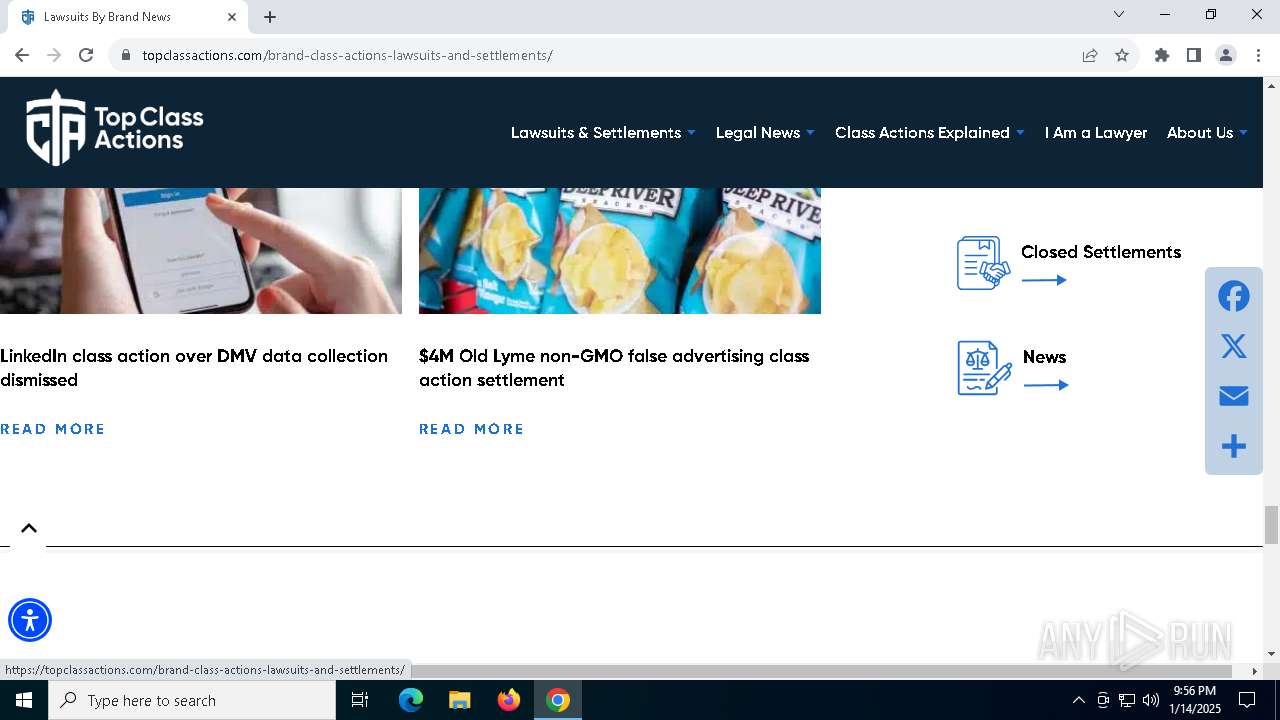Share page via email icon
Screen dimensions: 1280x720
(1233, 396)
